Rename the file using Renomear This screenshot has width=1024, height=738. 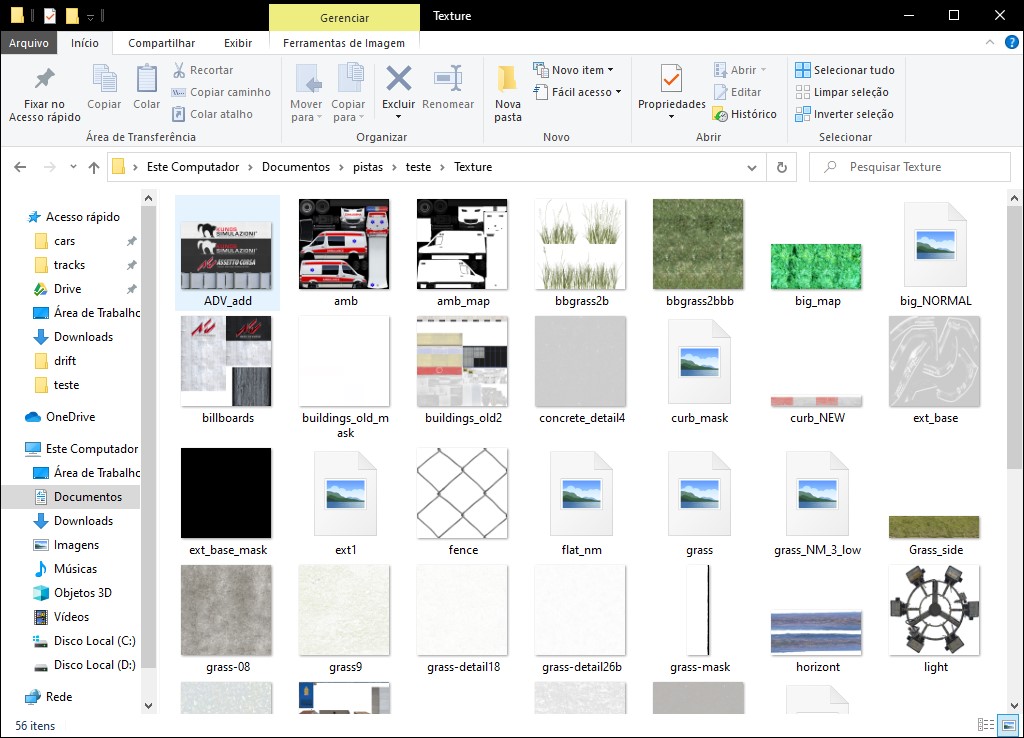click(x=448, y=87)
